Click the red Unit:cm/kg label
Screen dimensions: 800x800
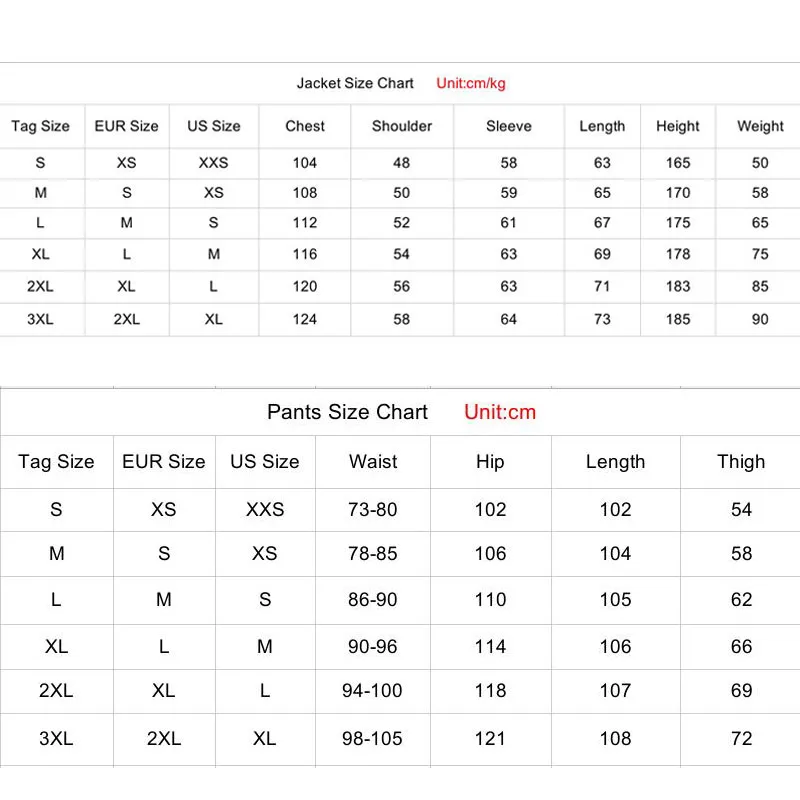(471, 83)
